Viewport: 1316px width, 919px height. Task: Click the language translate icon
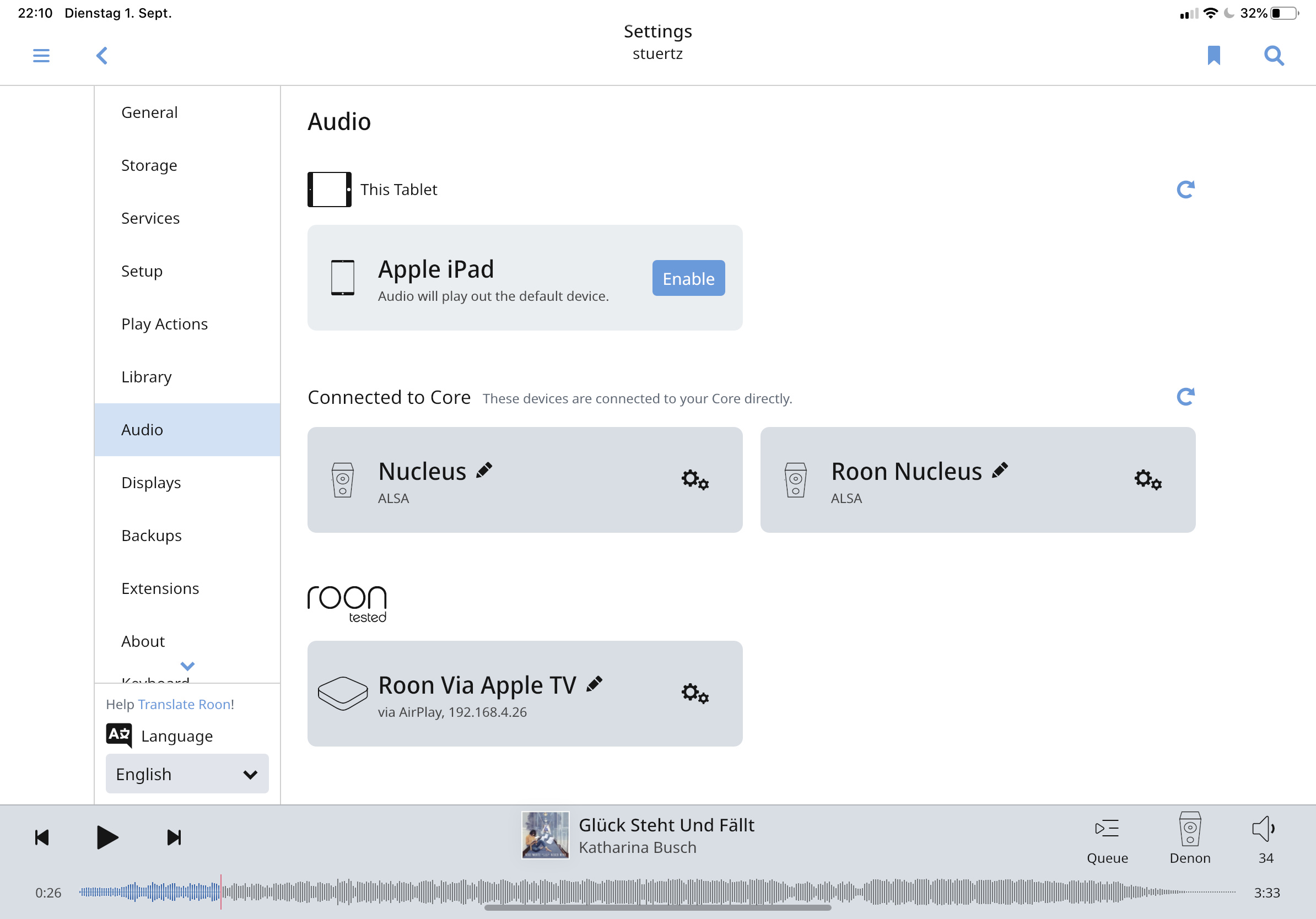(119, 736)
